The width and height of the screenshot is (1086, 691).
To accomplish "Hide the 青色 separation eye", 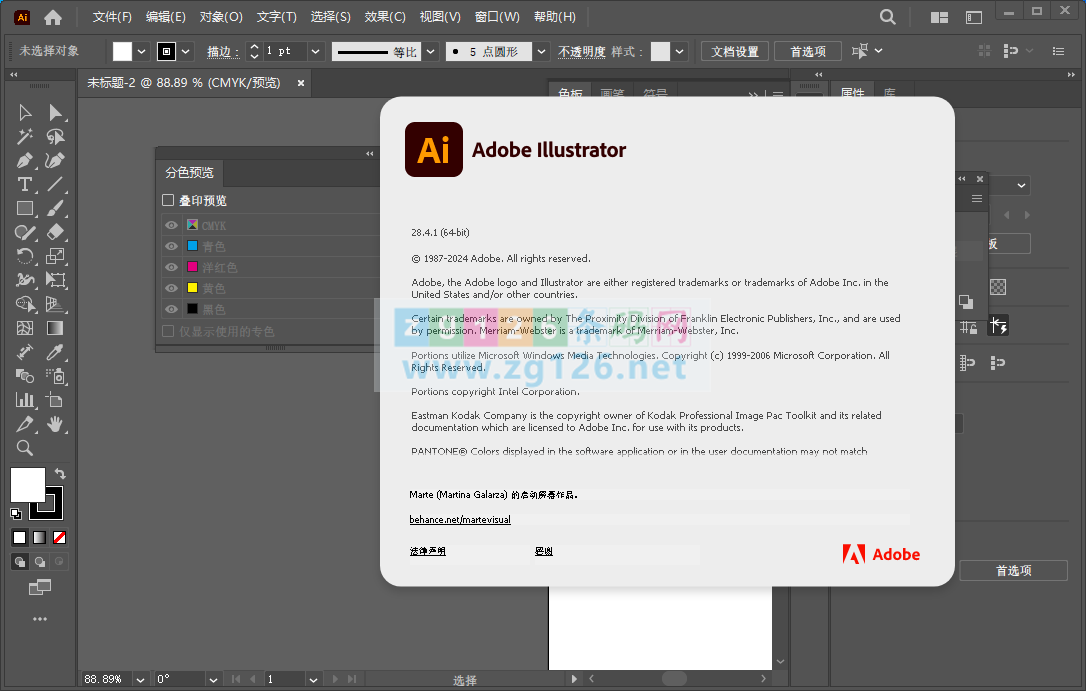I will pos(171,246).
